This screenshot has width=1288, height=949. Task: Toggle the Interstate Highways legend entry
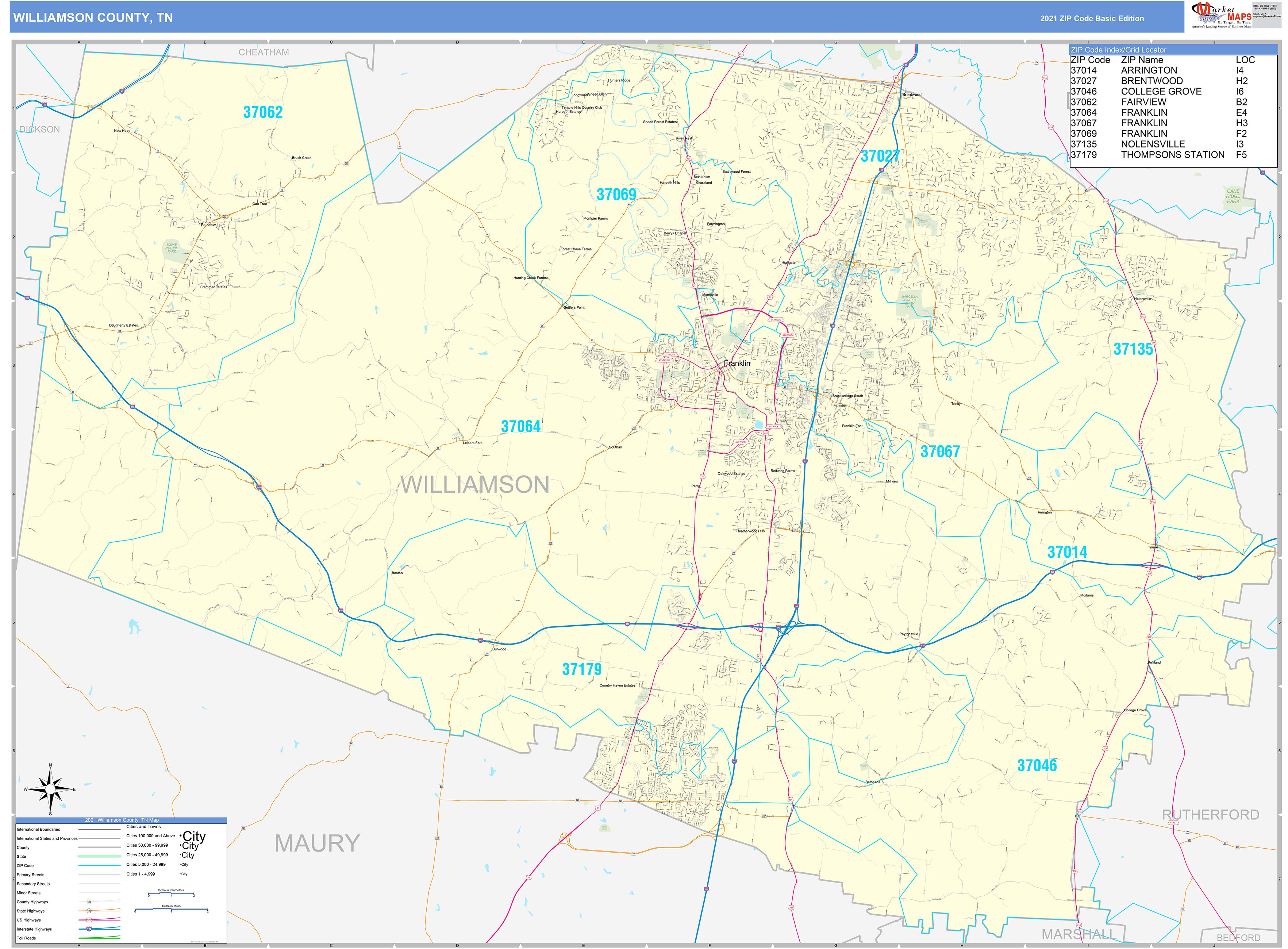tap(34, 929)
